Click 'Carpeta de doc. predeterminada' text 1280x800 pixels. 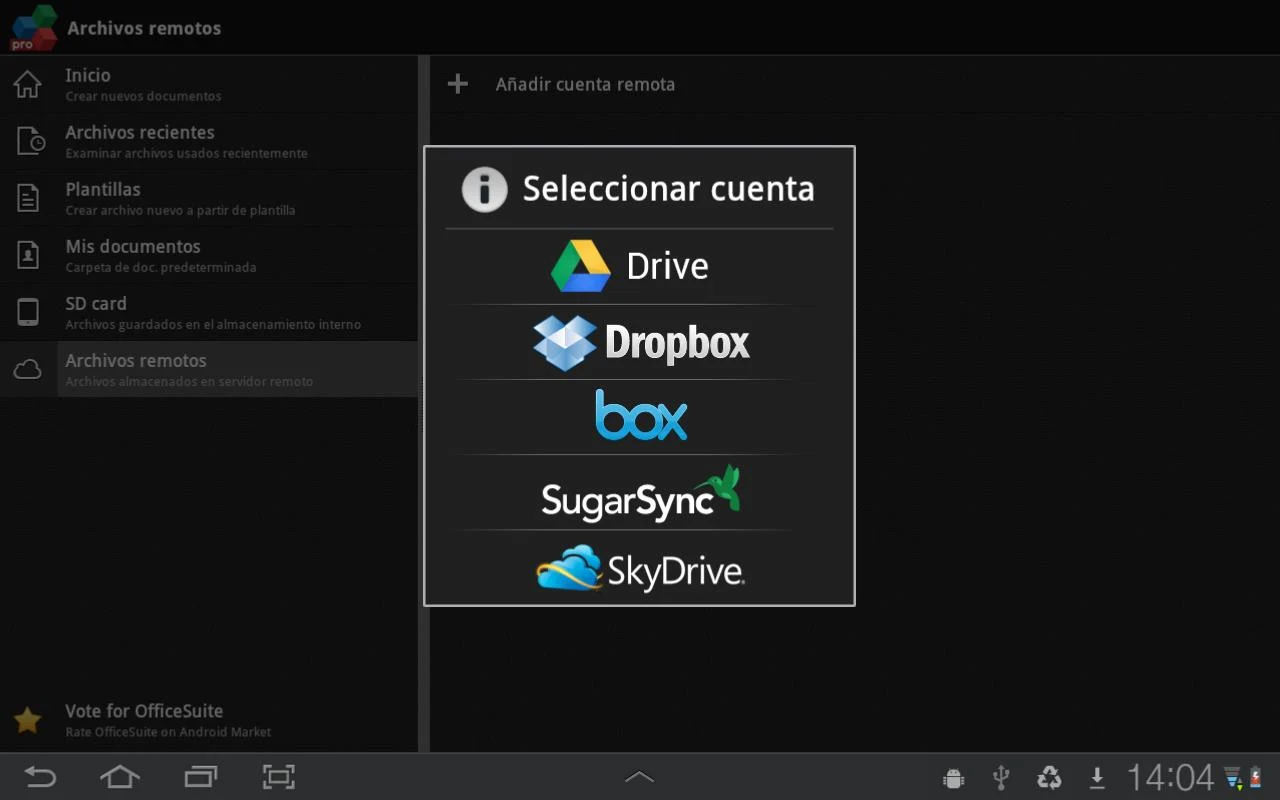coord(161,268)
